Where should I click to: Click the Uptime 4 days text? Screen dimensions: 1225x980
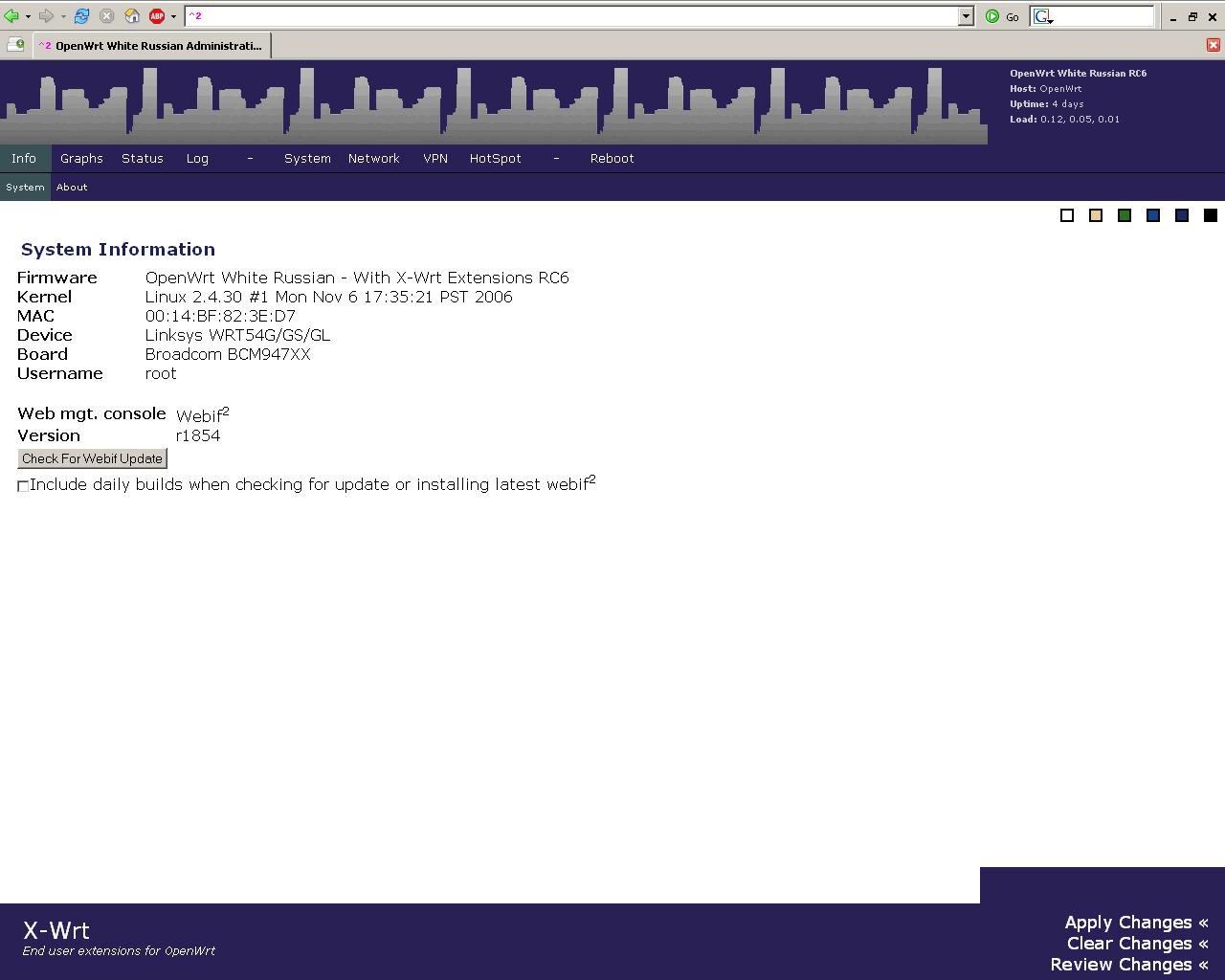pos(1047,104)
